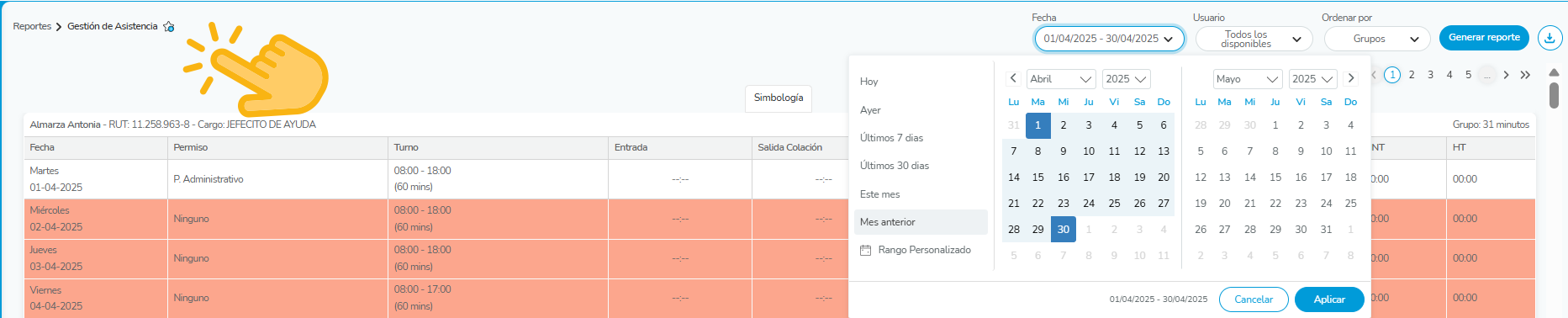Open the Mayo month dropdown
The width and height of the screenshot is (1568, 318).
pyautogui.click(x=1248, y=79)
